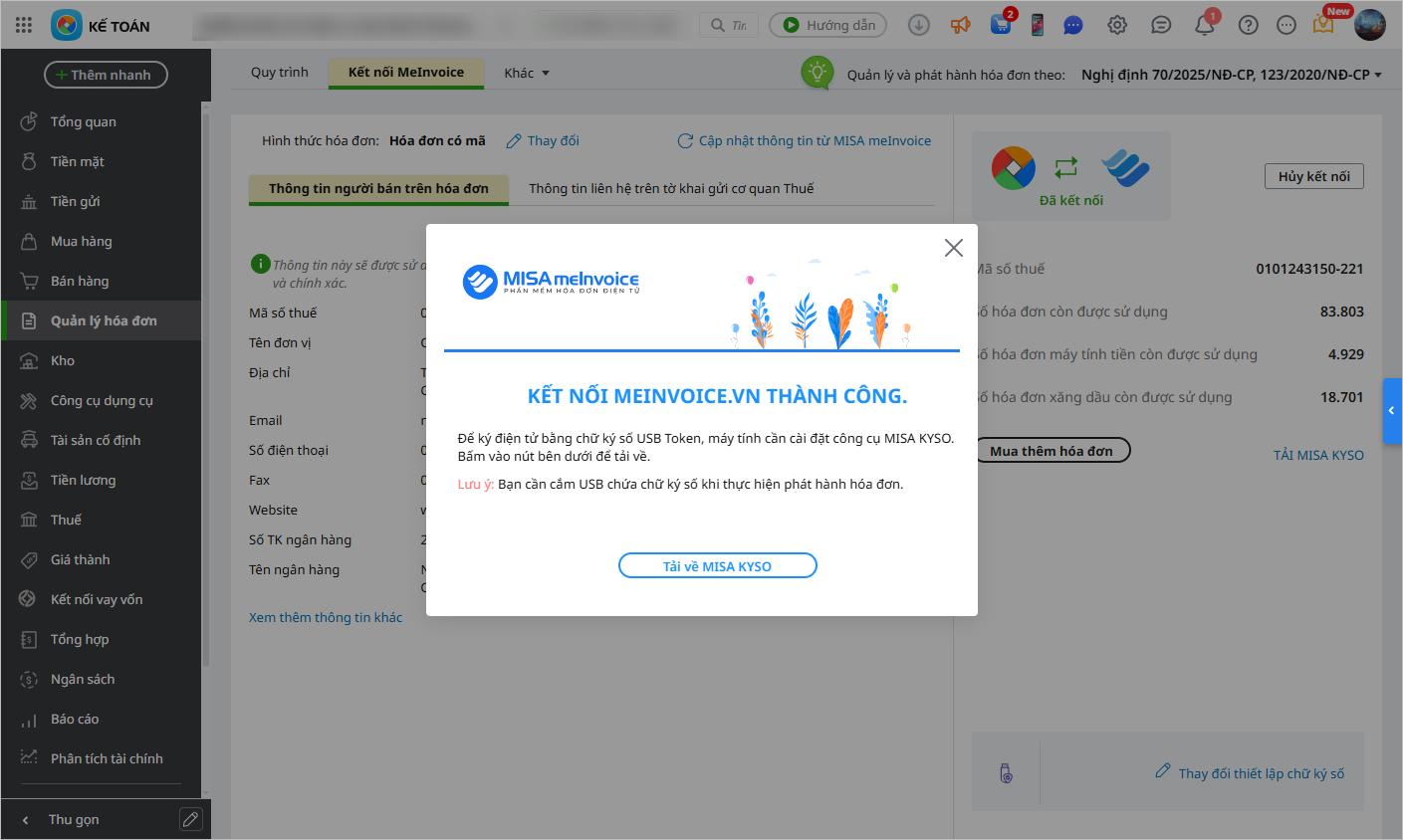This screenshot has width=1403, height=840.
Task: Expand the blue side panel arrow
Action: tap(1392, 410)
